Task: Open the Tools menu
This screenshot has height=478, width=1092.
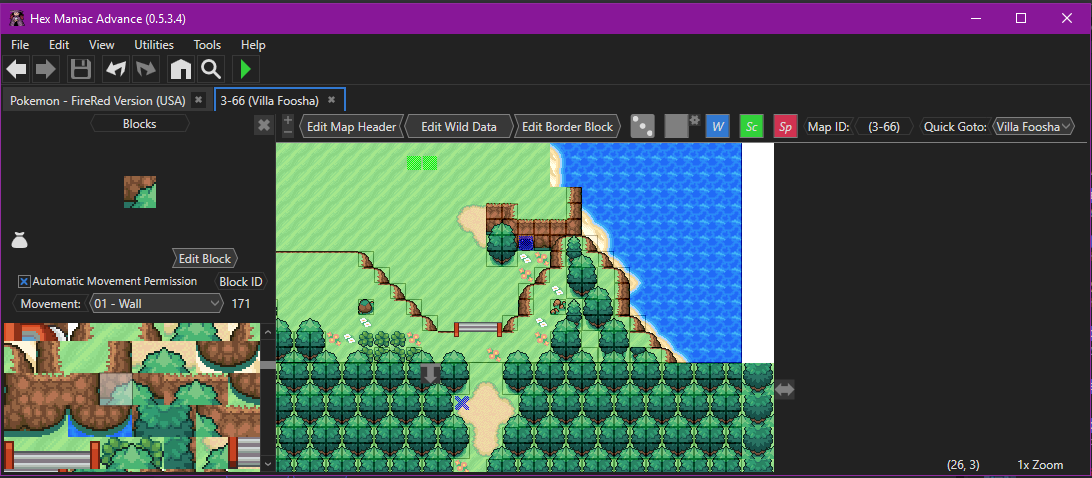Action: 208,45
